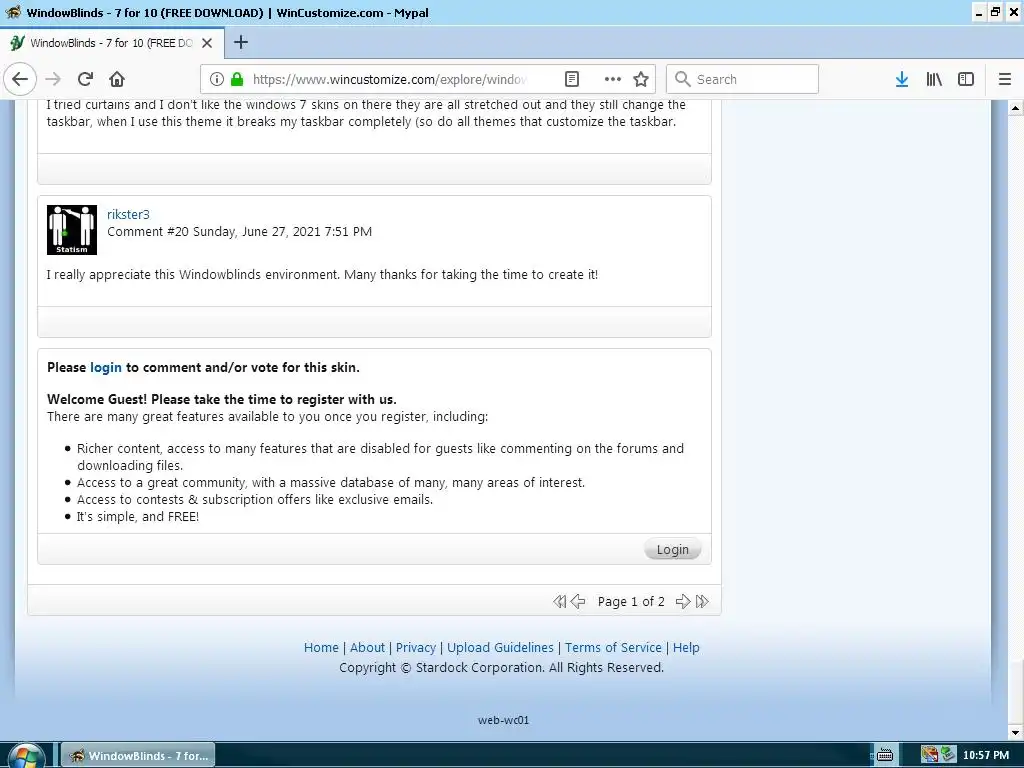Open the hamburger application menu
The height and width of the screenshot is (768, 1024).
pyautogui.click(x=1005, y=79)
